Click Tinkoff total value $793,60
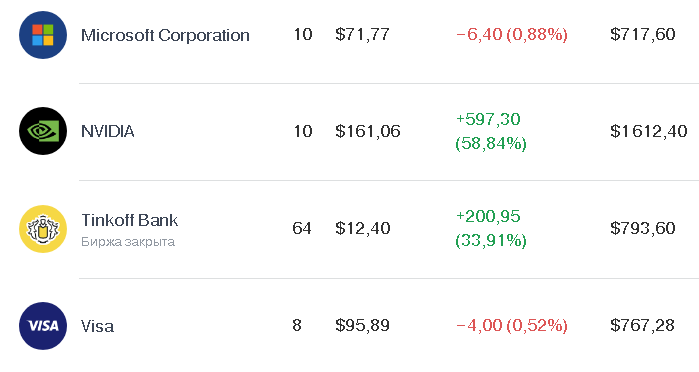The width and height of the screenshot is (699, 372). [x=643, y=228]
